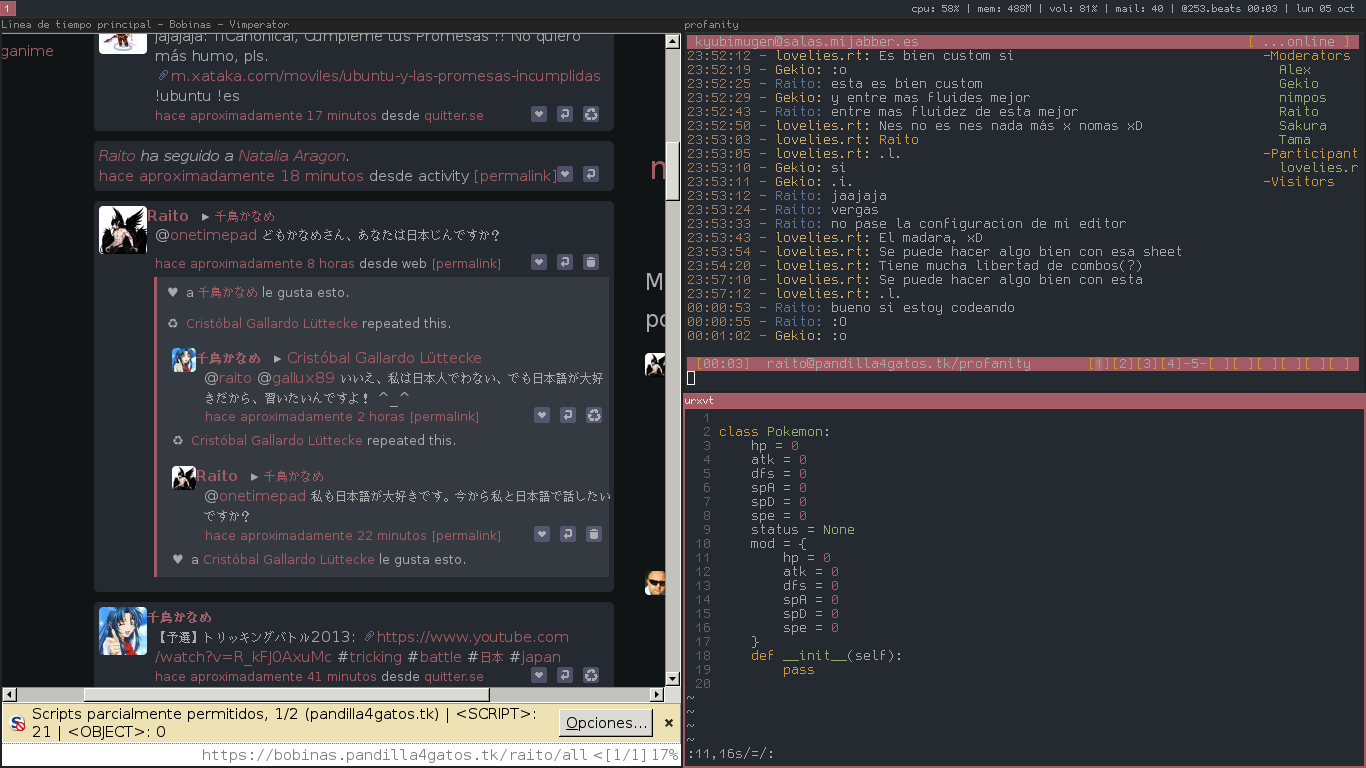
Task: Open the #tricking hashtag
Action: pos(369,657)
